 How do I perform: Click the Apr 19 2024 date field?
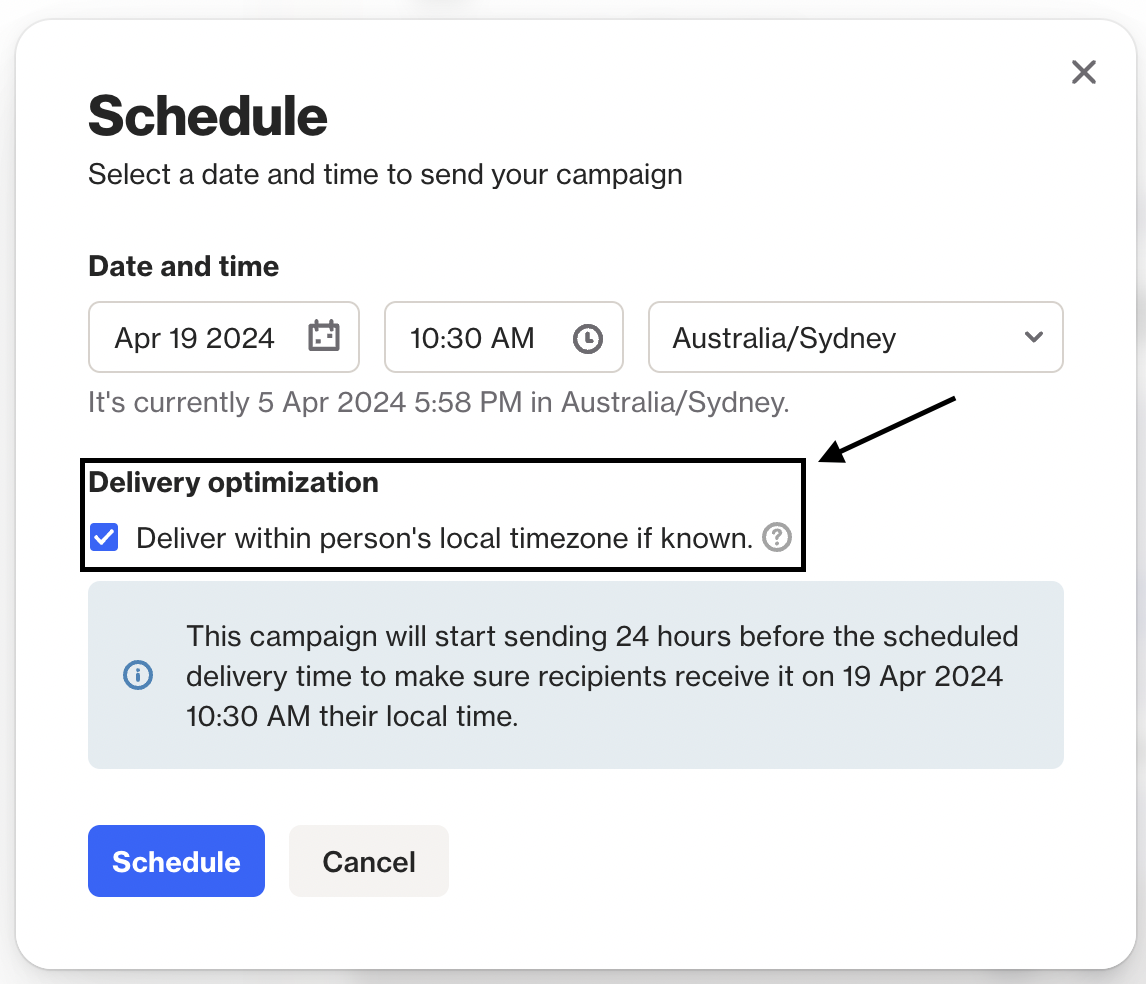coord(195,337)
